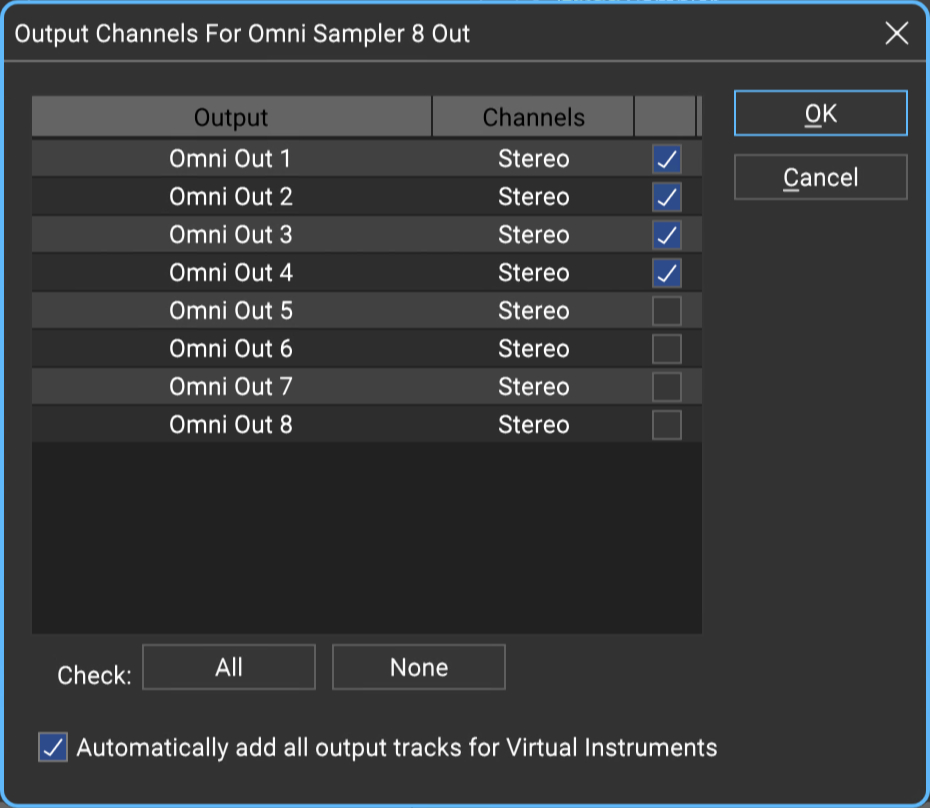
Task: Click the Stereo cell for Omni Out 1
Action: coord(534,159)
